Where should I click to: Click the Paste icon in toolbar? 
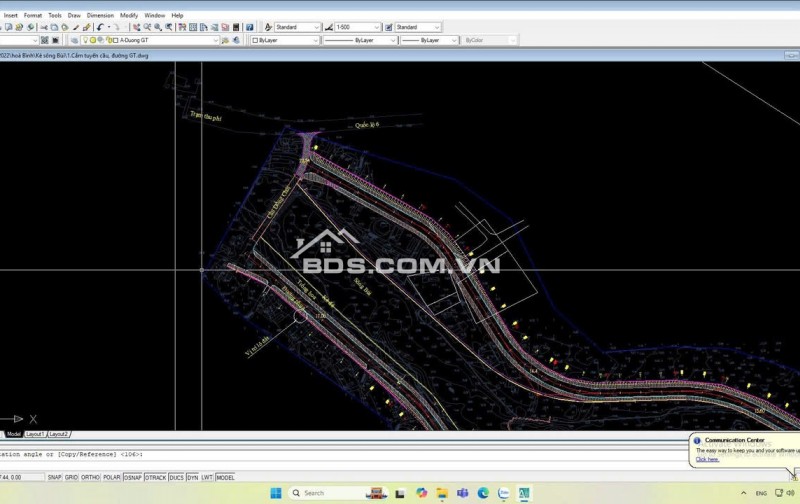click(x=65, y=27)
